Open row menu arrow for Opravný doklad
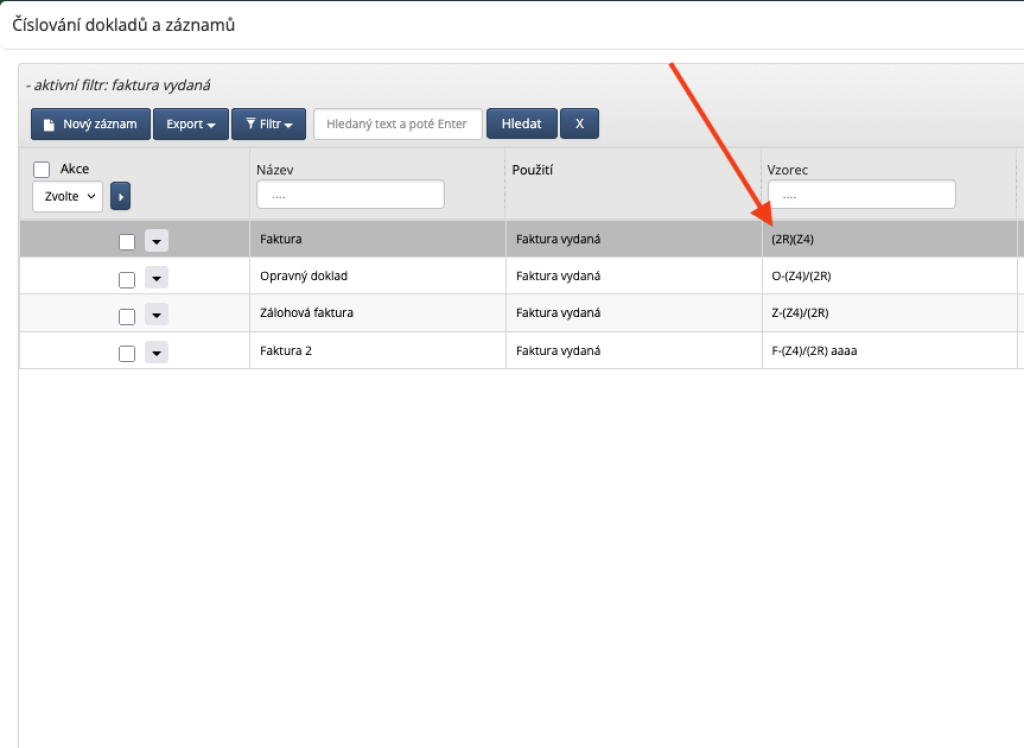Viewport: 1024px width, 748px height. point(156,279)
